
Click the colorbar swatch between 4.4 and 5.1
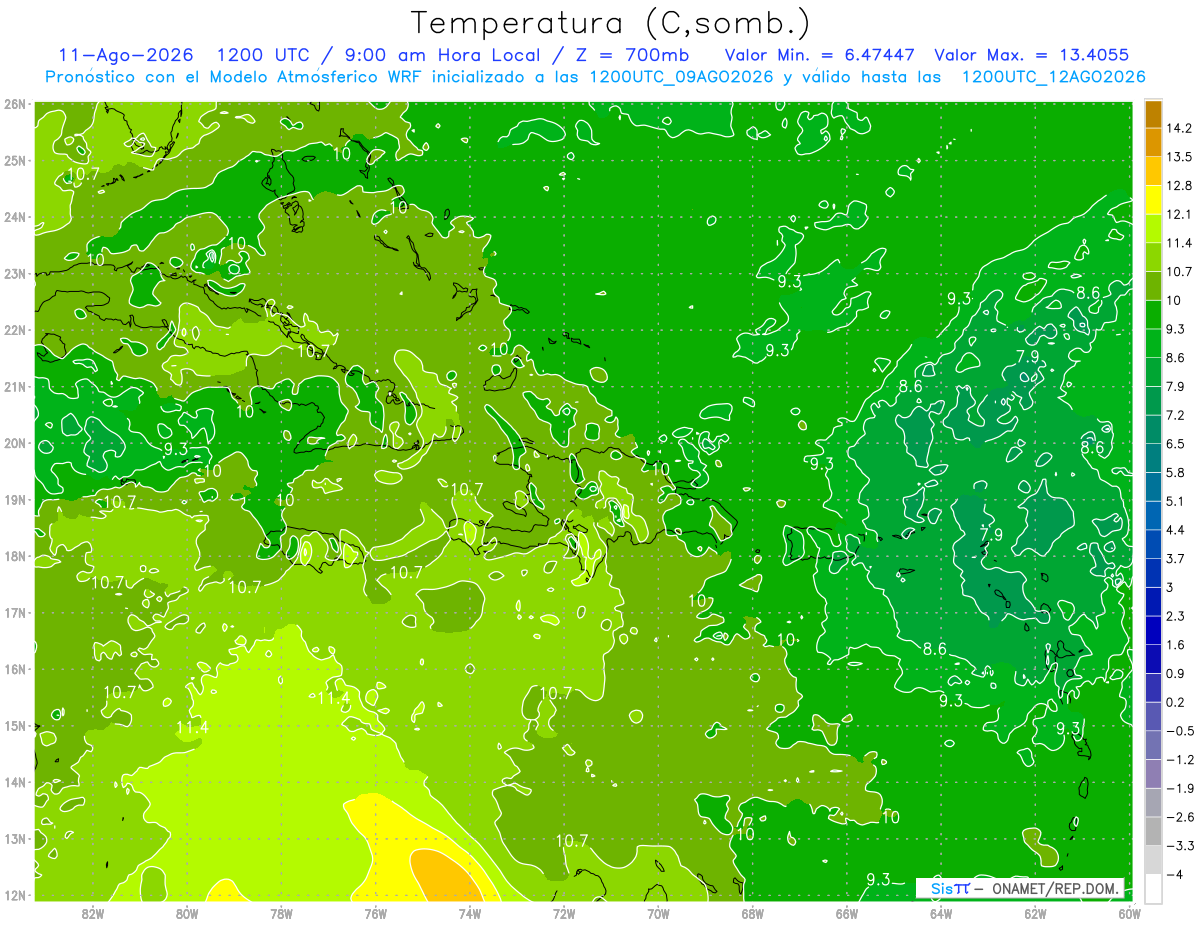point(1153,516)
